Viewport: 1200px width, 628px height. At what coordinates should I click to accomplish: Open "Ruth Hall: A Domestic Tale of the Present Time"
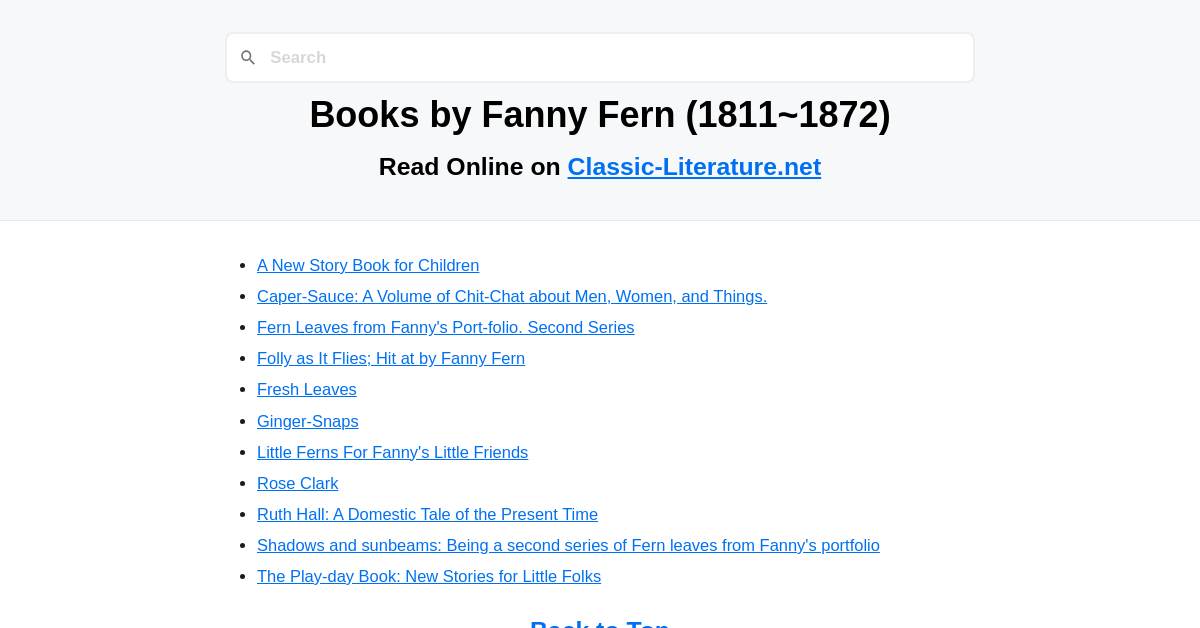(427, 514)
